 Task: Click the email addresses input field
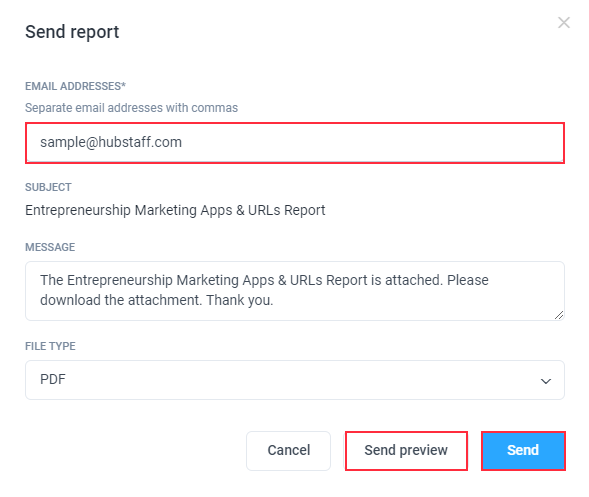pos(295,143)
